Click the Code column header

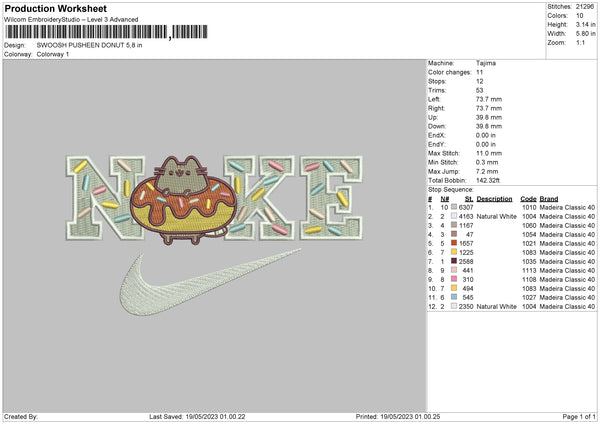528,199
